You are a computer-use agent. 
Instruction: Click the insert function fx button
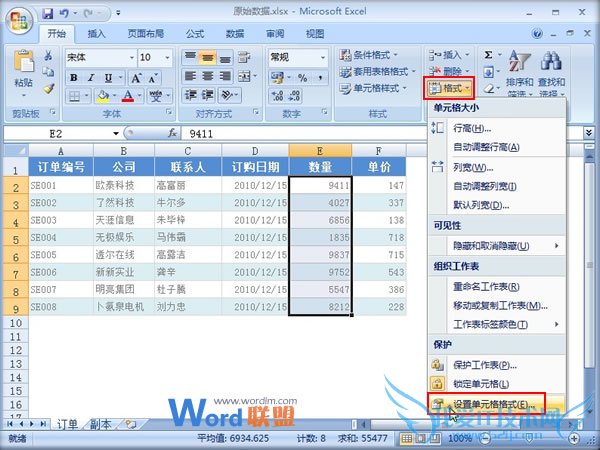point(173,133)
